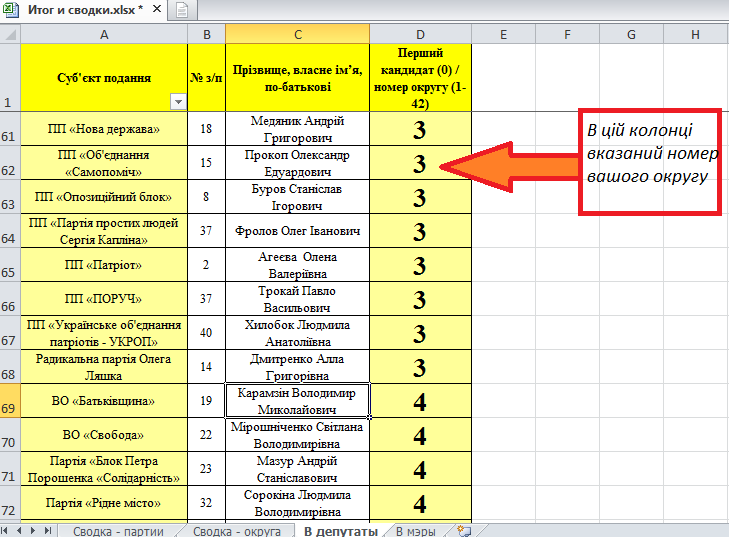Select cell Мазур Андрій Станіславович
The width and height of the screenshot is (729, 537).
click(x=298, y=469)
